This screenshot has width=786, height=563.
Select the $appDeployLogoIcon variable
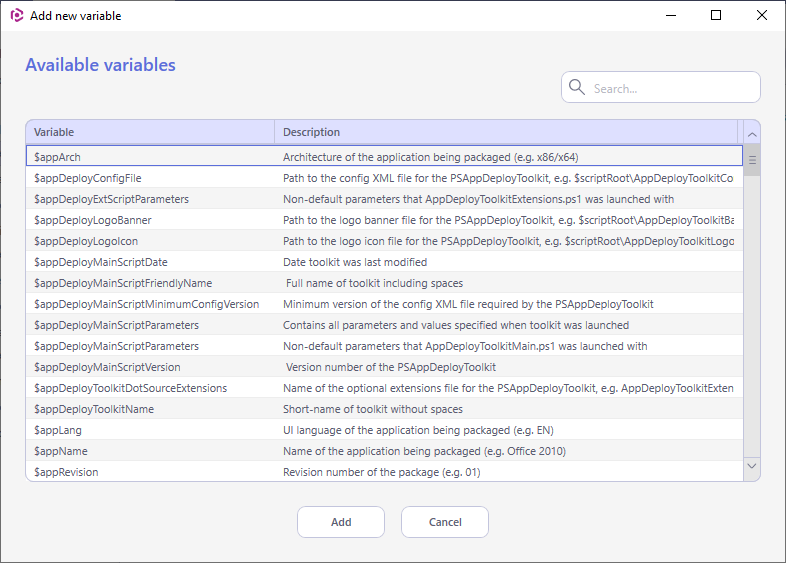click(86, 242)
